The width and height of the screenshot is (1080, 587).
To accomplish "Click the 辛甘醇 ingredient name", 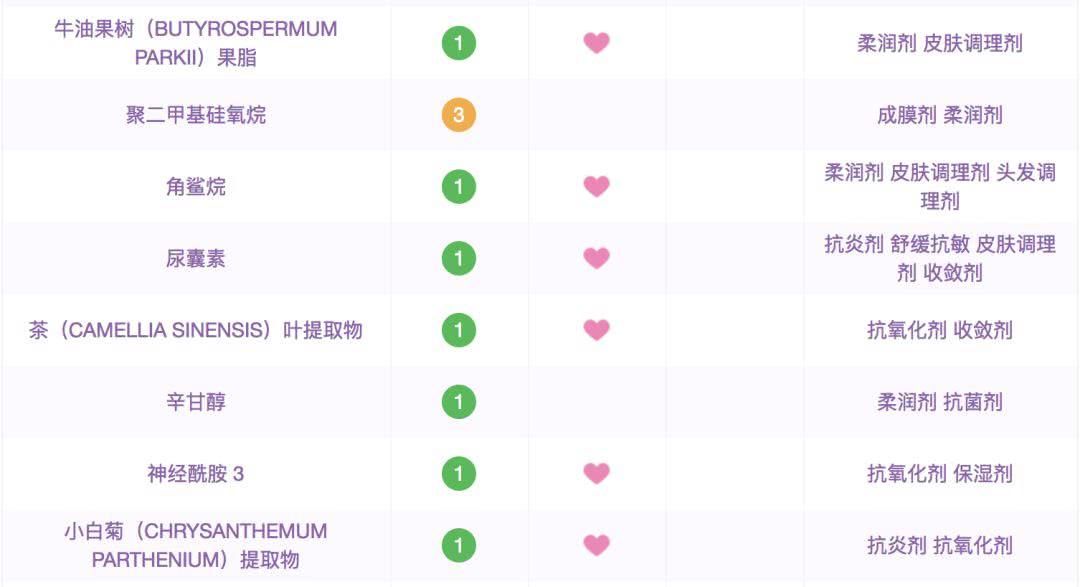I will pyautogui.click(x=196, y=402).
